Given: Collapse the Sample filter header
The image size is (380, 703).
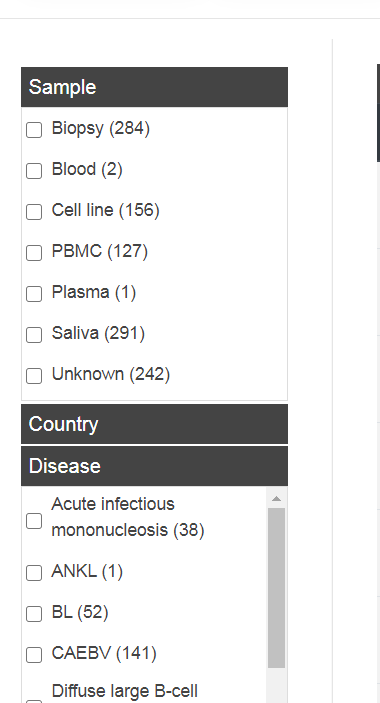Looking at the screenshot, I should pyautogui.click(x=154, y=87).
